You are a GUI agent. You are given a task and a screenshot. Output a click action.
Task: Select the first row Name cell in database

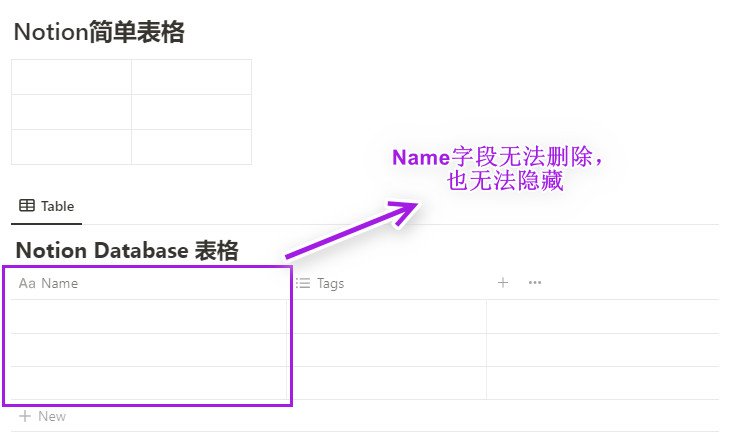(149, 317)
